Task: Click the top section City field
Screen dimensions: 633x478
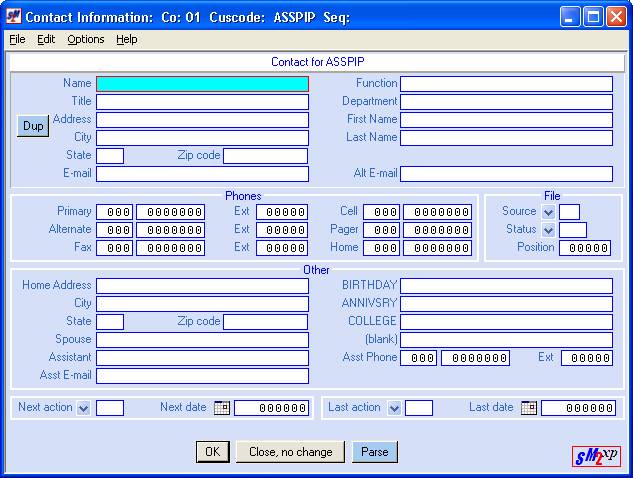Action: (202, 138)
